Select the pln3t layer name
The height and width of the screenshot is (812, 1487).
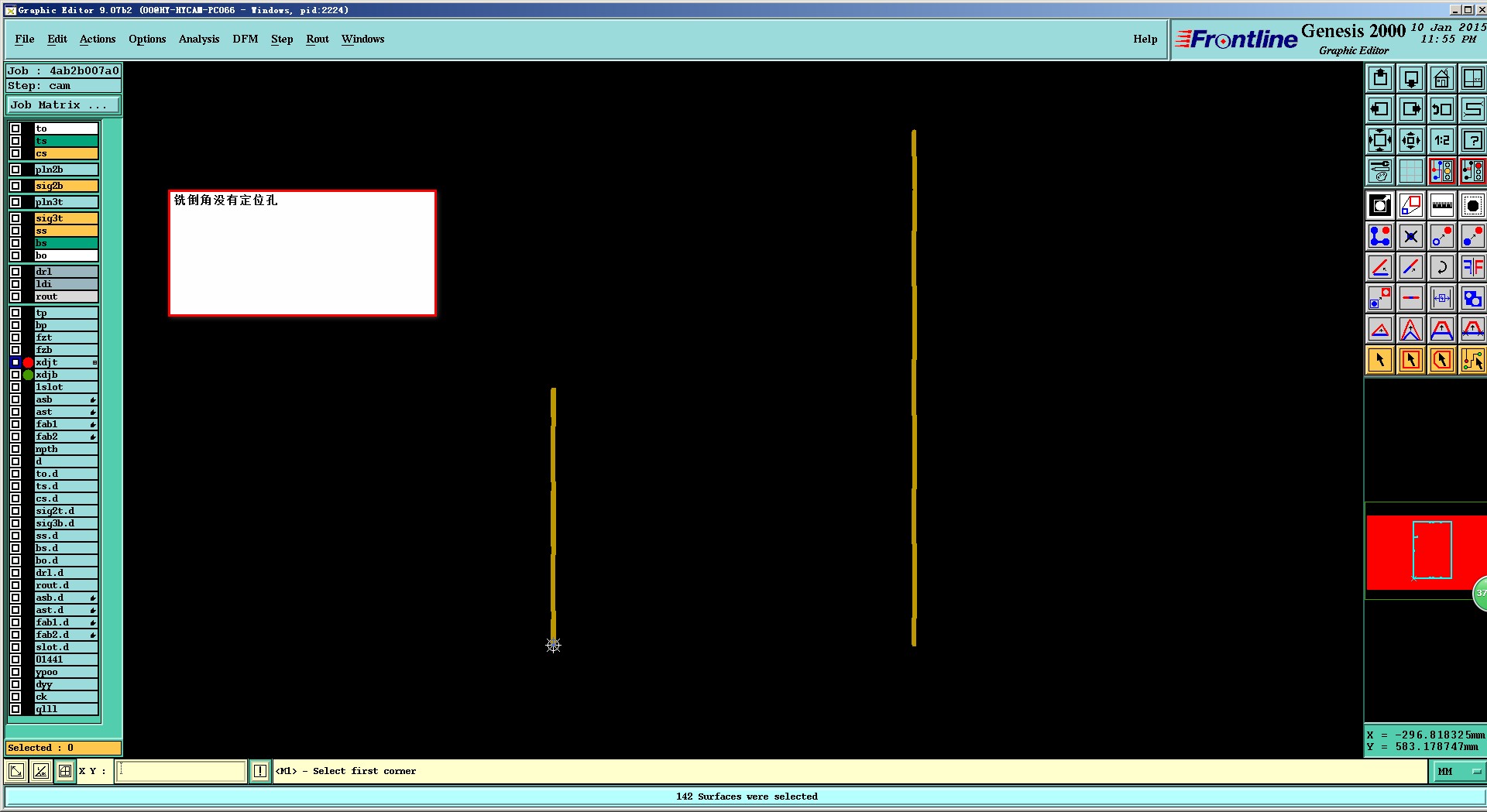[x=66, y=202]
